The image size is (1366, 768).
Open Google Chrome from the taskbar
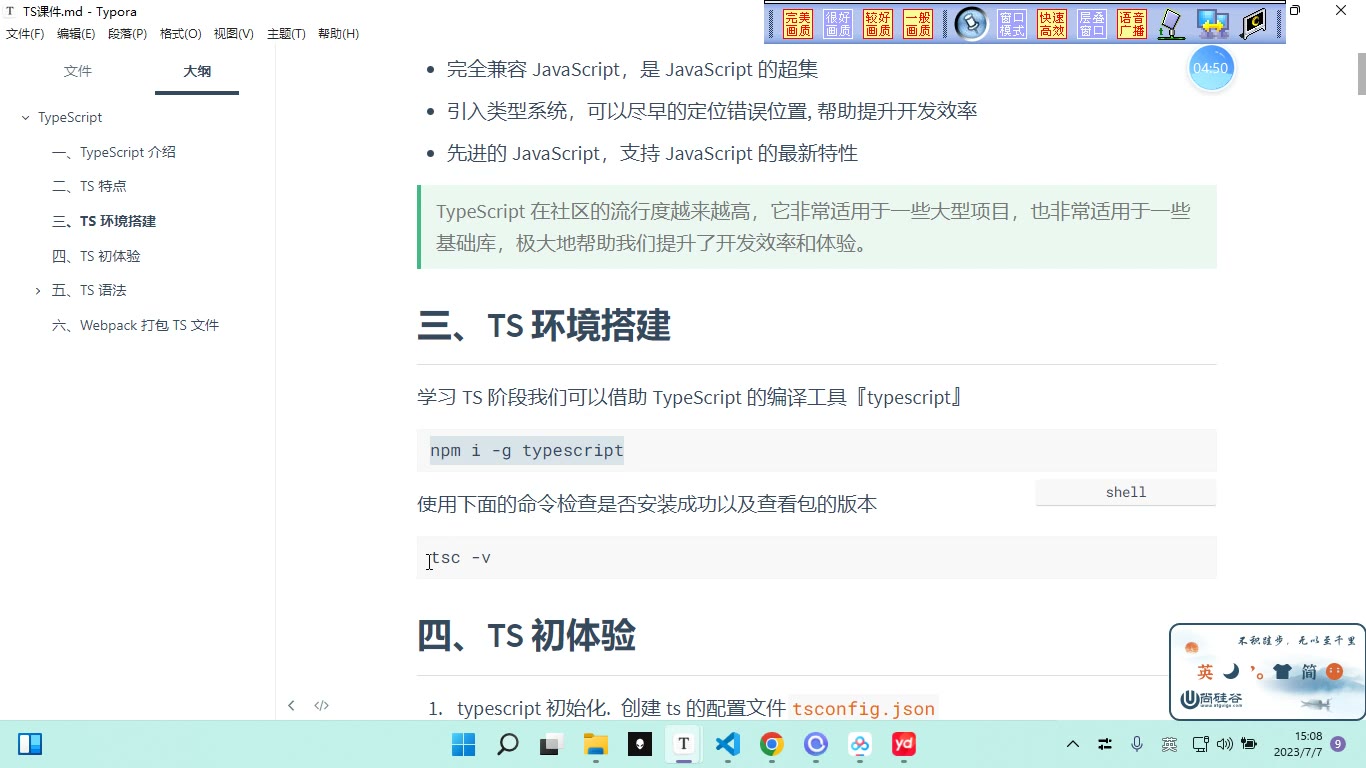[771, 744]
